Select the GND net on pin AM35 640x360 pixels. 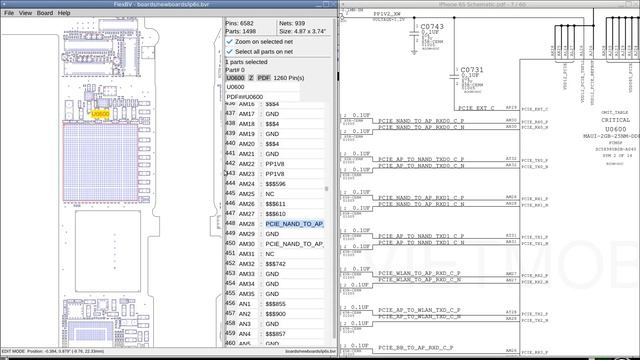(272, 294)
